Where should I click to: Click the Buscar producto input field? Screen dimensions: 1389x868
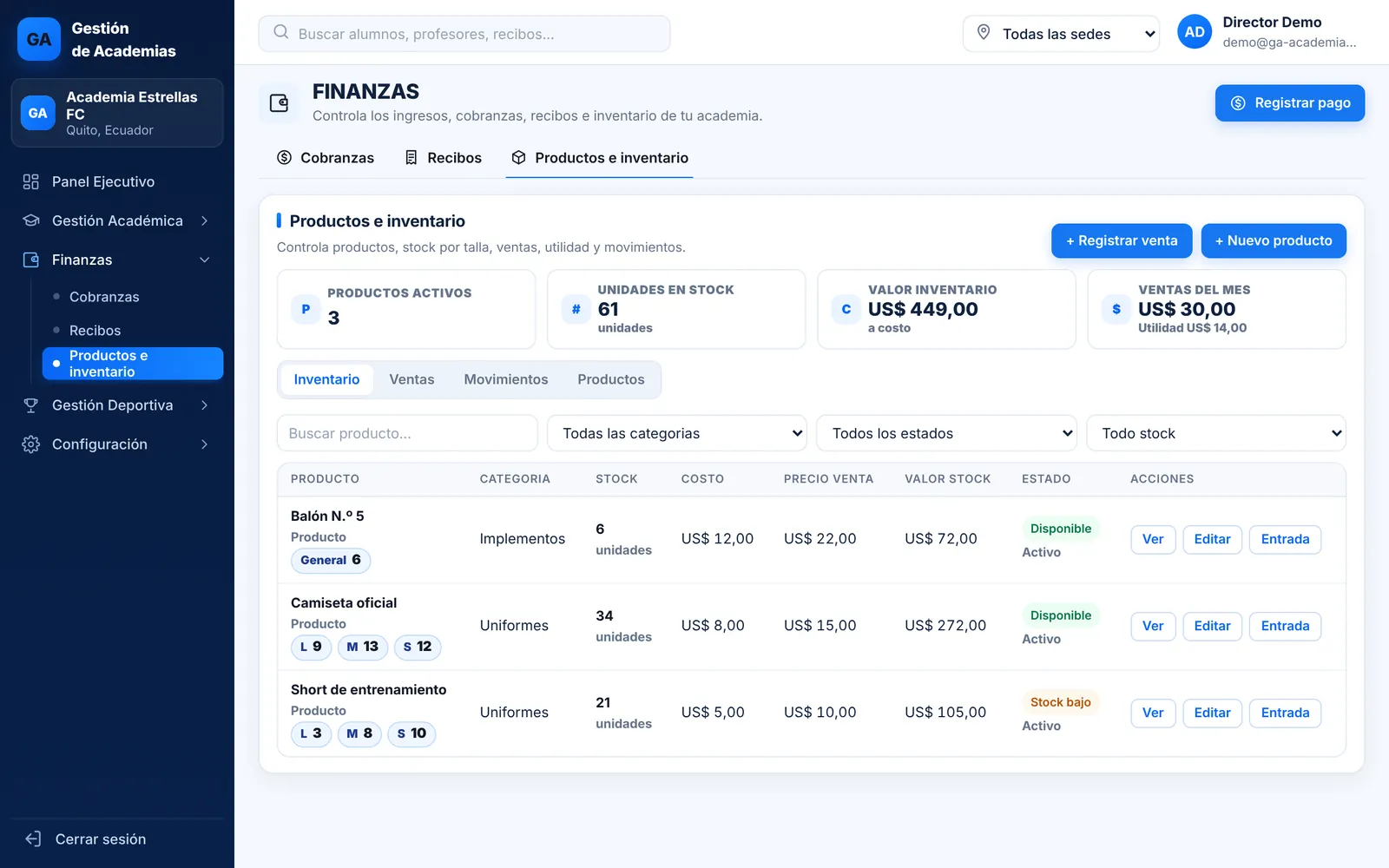point(407,433)
